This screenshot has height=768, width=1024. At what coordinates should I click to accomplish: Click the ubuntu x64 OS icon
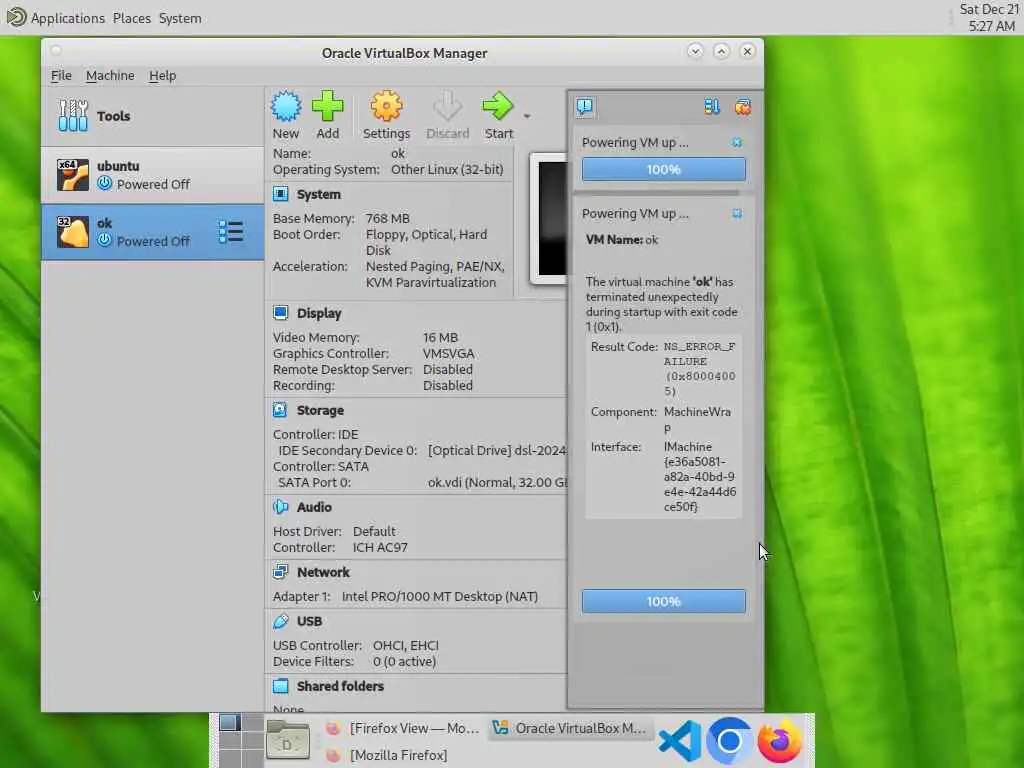[x=72, y=175]
